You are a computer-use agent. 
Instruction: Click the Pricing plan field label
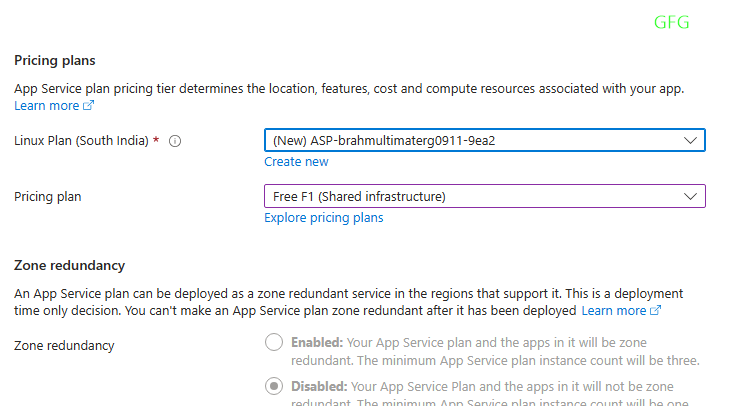point(48,196)
